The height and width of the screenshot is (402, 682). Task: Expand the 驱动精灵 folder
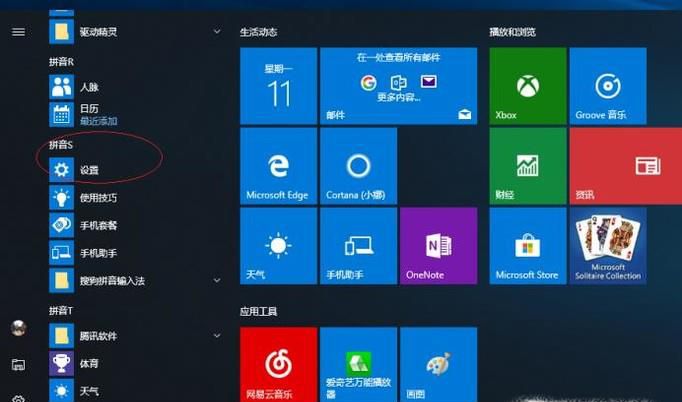tap(216, 32)
